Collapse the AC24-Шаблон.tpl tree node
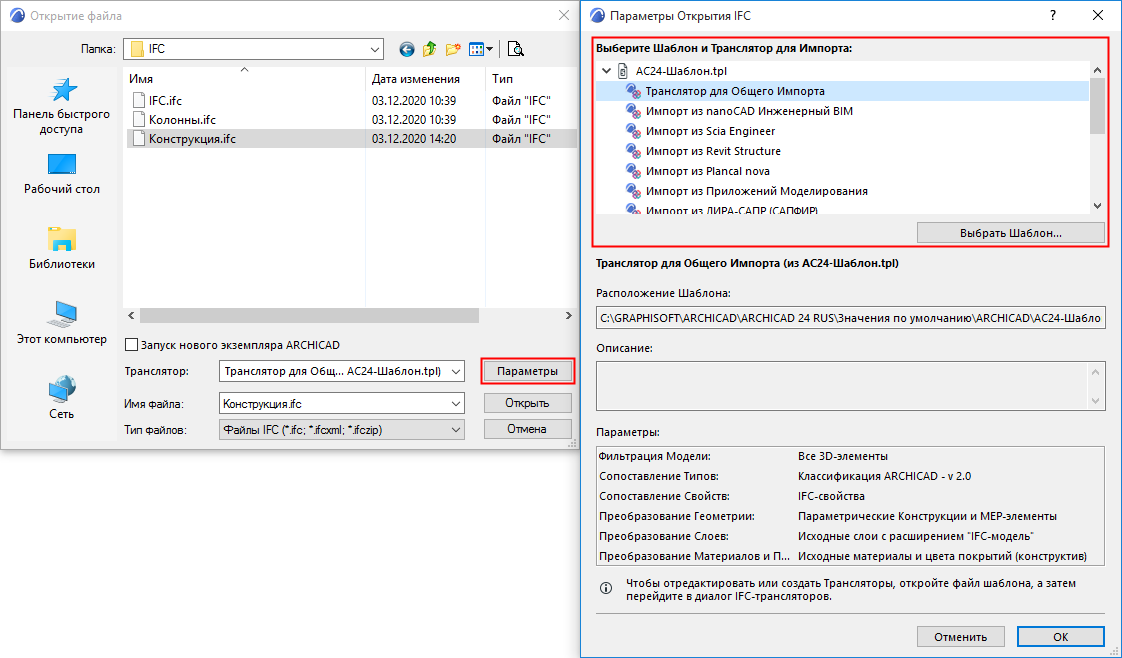The width and height of the screenshot is (1122, 658). (x=607, y=71)
